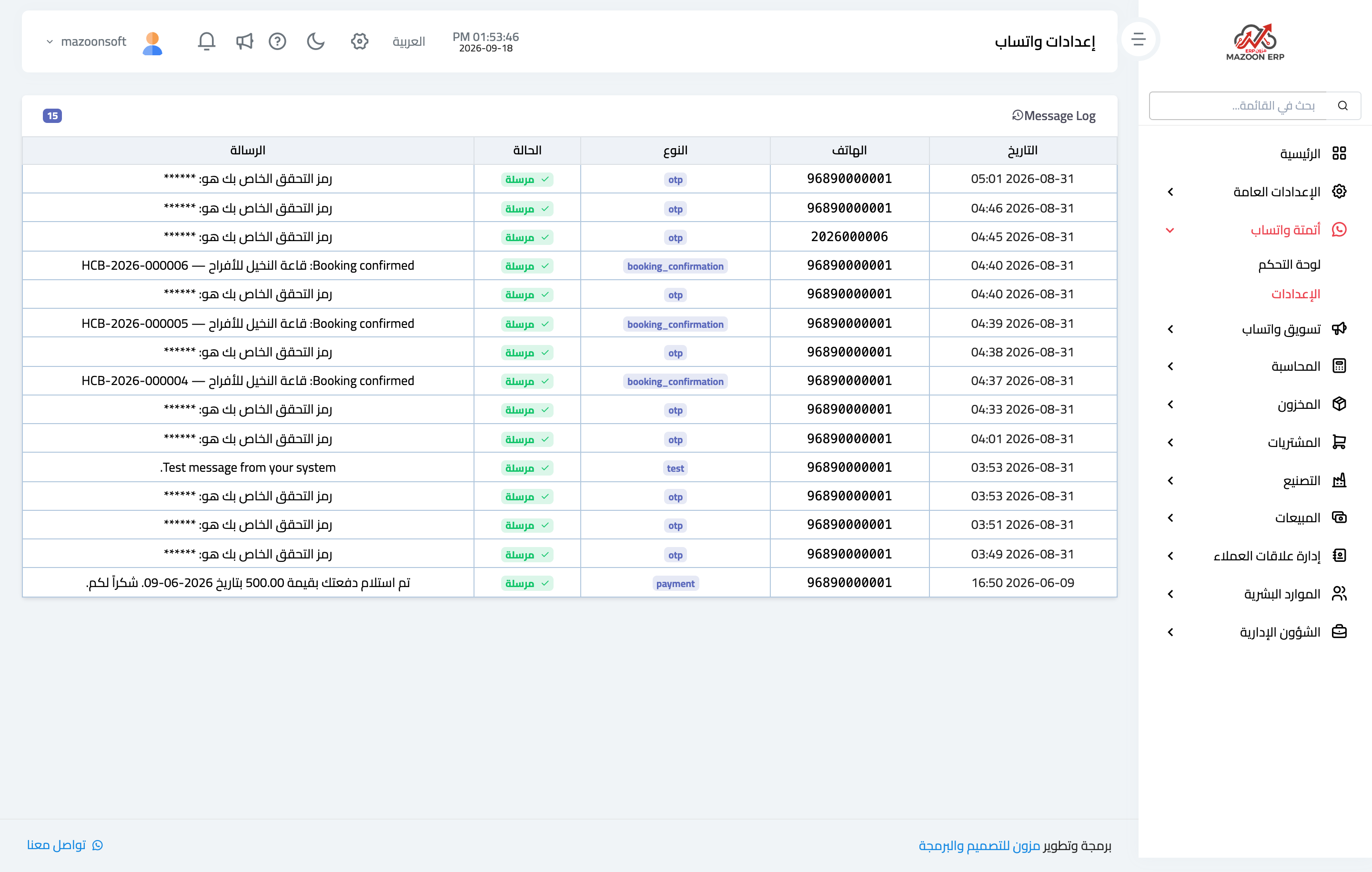Viewport: 1372px width, 872px height.
Task: Click the human resources people icon
Action: coord(1339,594)
